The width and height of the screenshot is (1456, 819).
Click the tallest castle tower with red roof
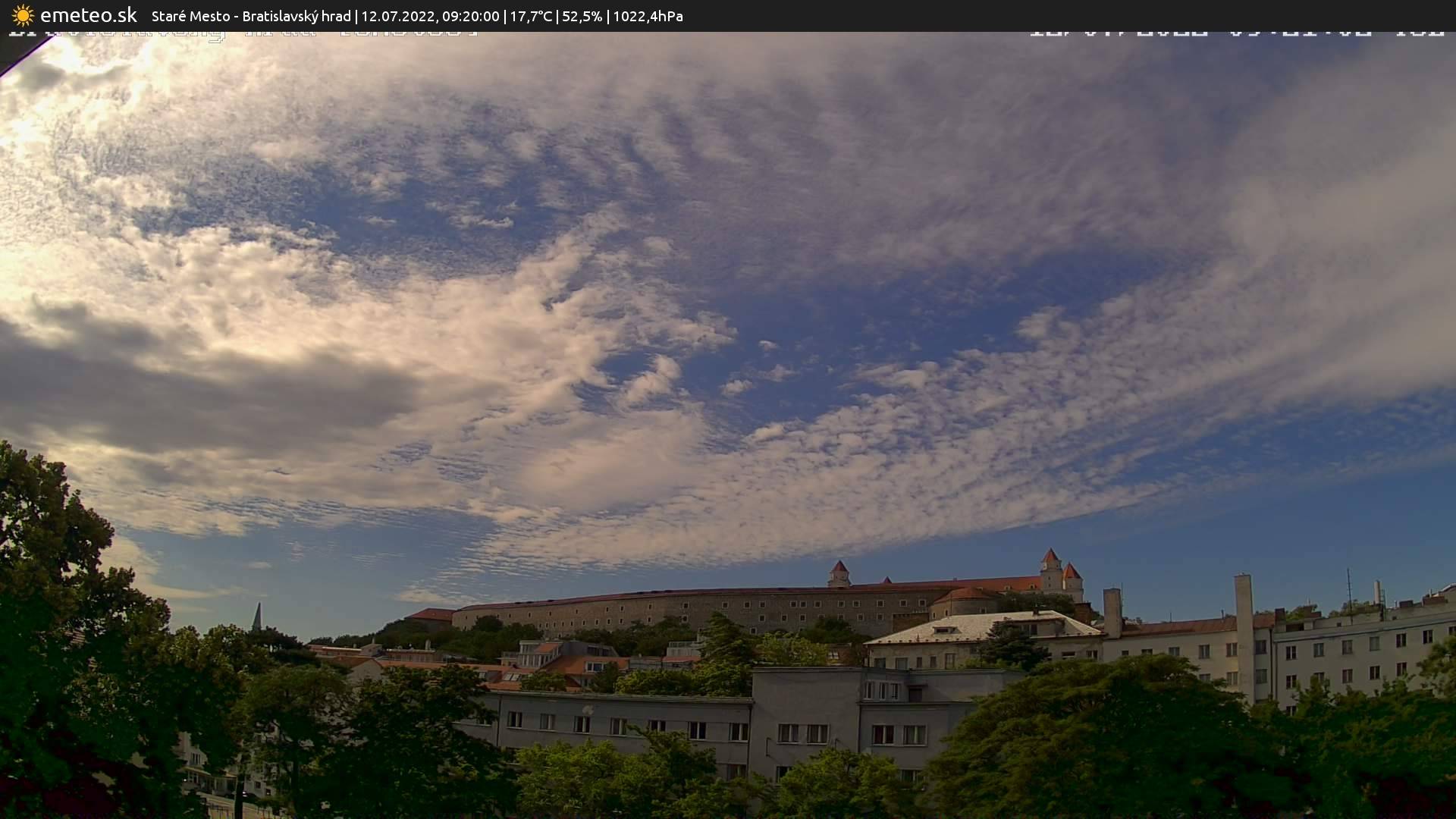tap(1050, 570)
